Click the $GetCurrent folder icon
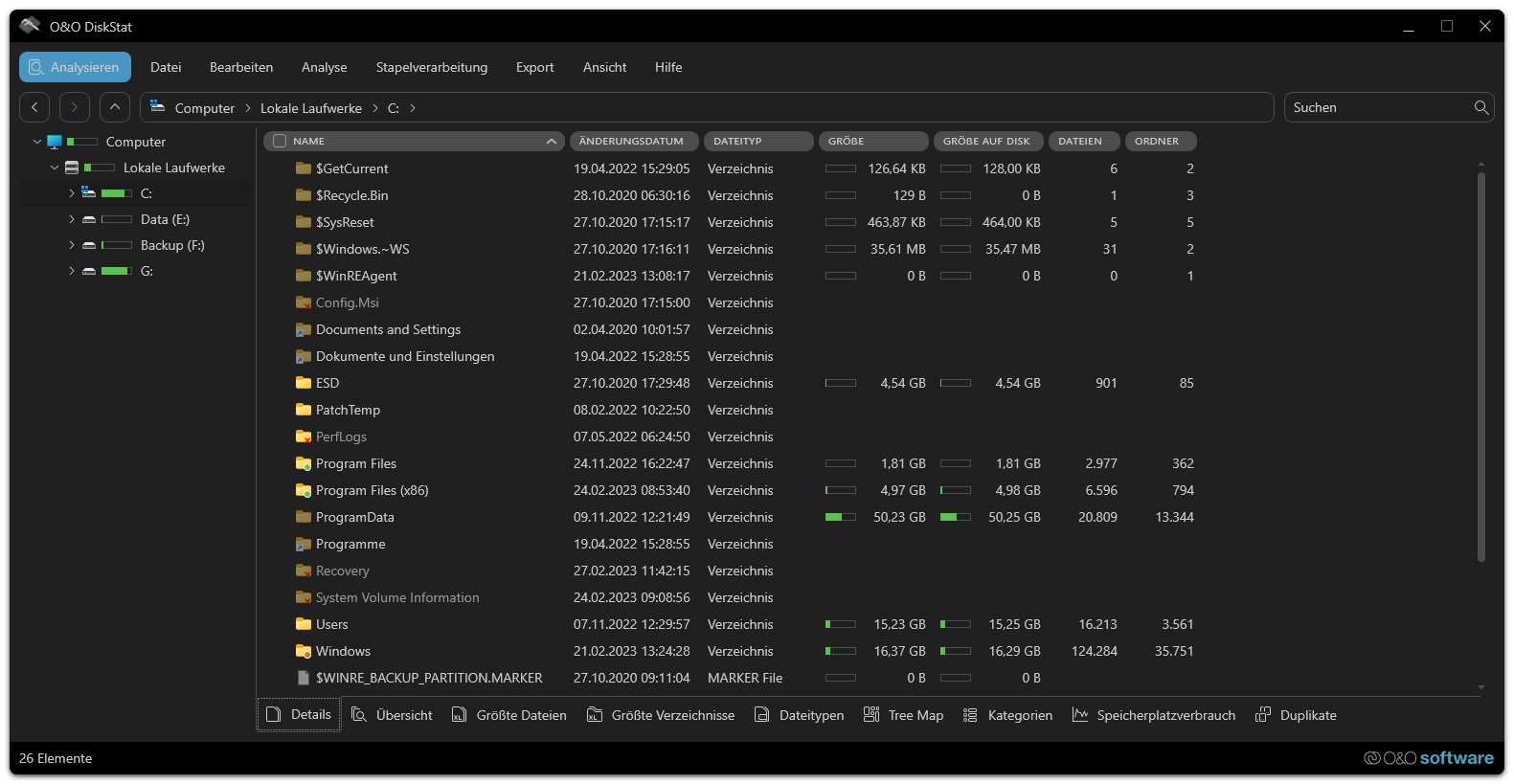This screenshot has width=1514, height=784. coord(304,168)
